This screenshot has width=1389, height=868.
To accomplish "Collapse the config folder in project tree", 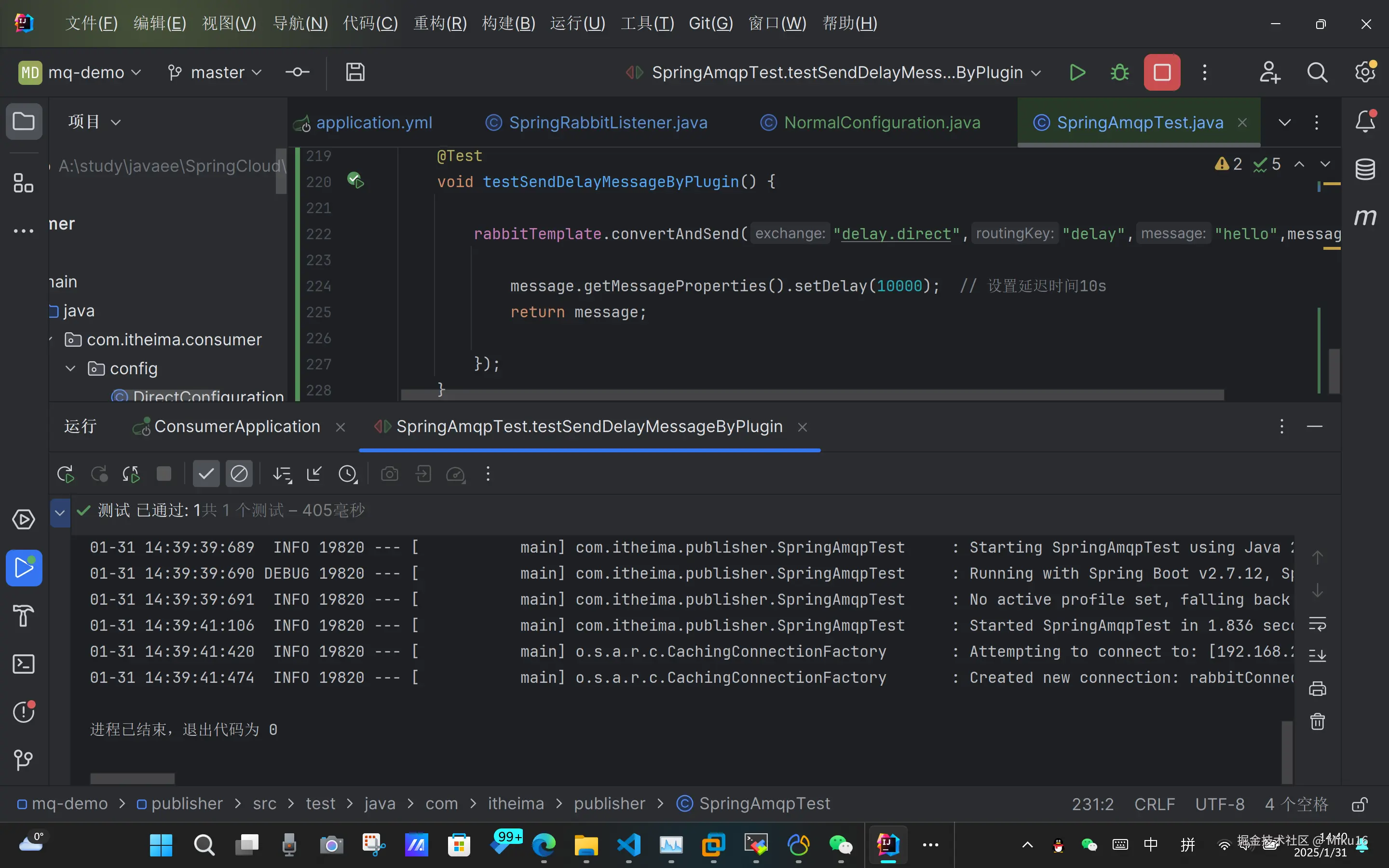I will tap(70, 368).
